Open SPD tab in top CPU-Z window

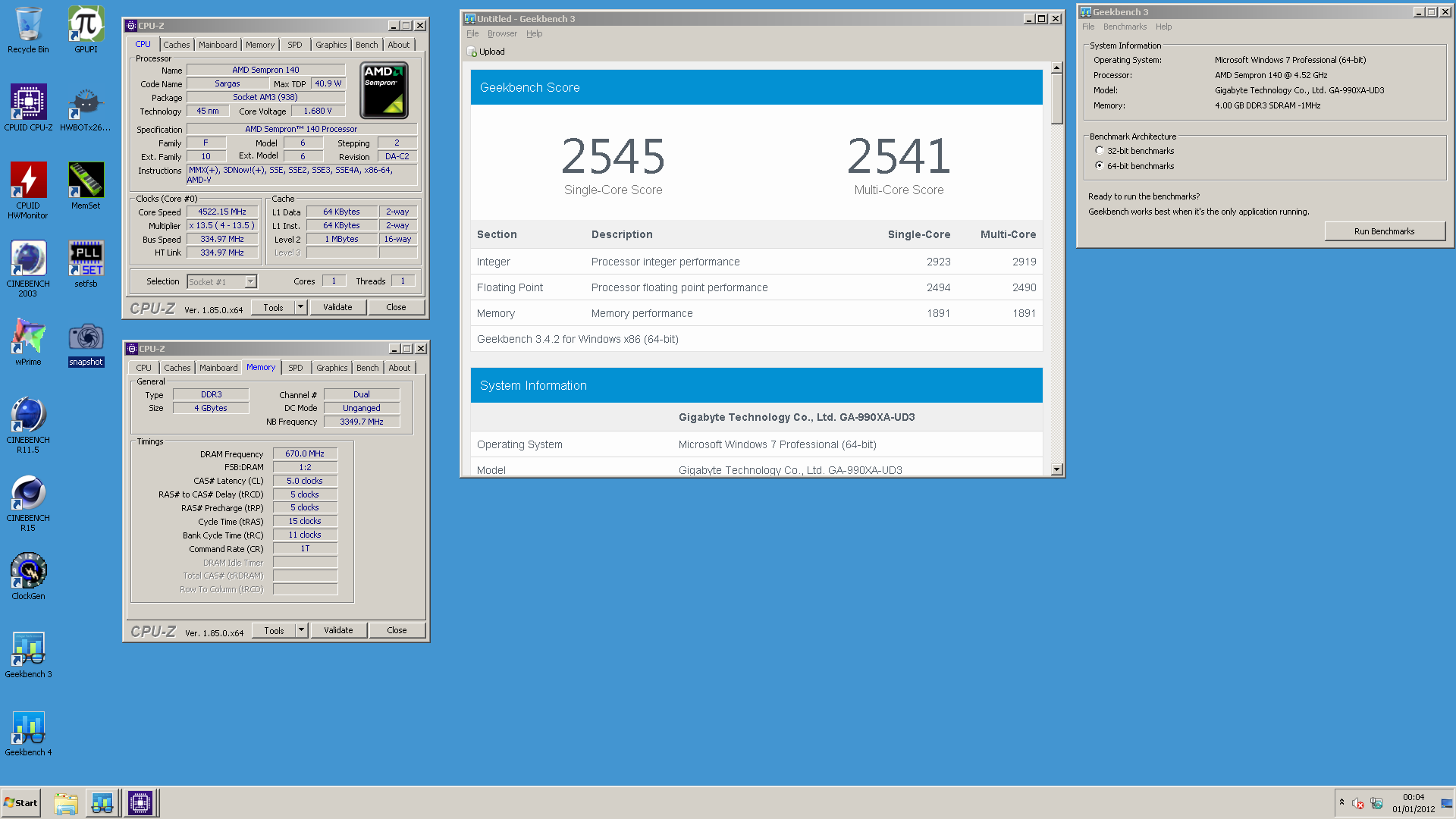(x=295, y=45)
